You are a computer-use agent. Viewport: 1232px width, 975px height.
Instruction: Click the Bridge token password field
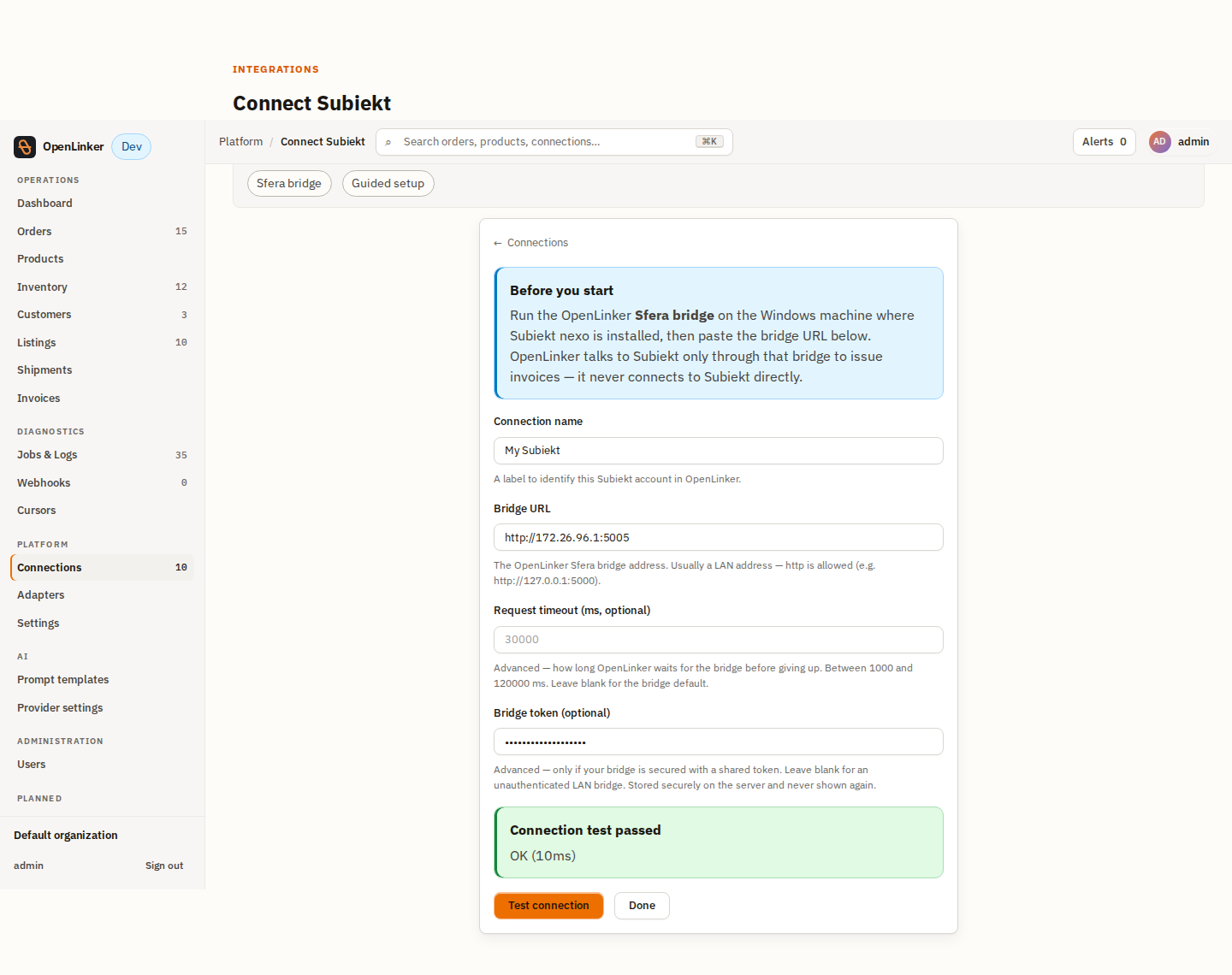coord(719,742)
